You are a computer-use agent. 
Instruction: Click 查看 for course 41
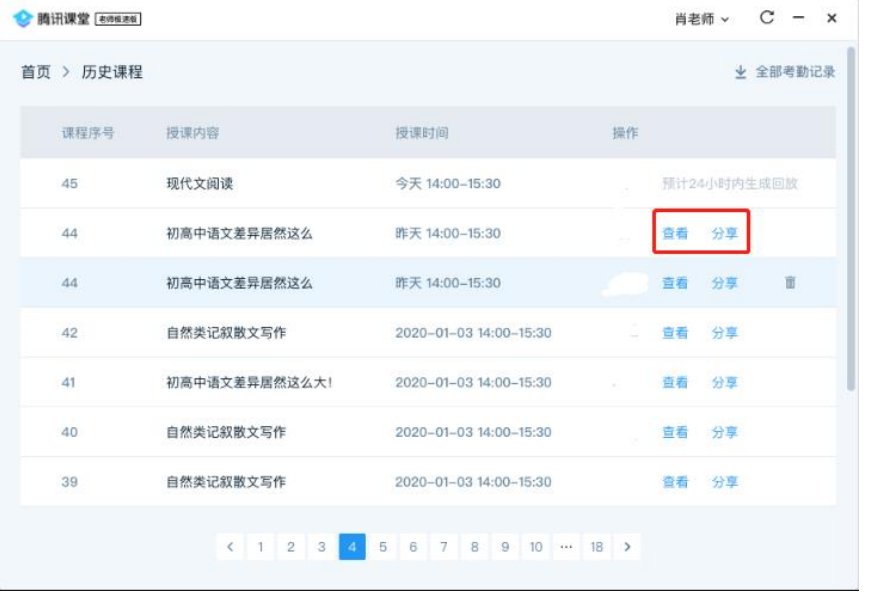pos(675,382)
